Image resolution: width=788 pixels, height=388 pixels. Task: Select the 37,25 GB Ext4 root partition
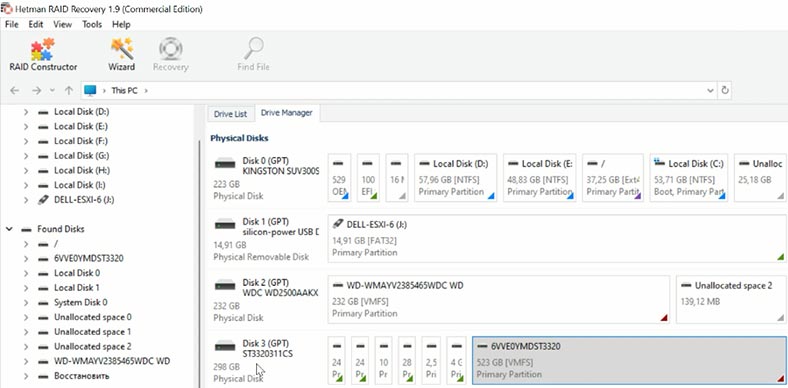613,178
